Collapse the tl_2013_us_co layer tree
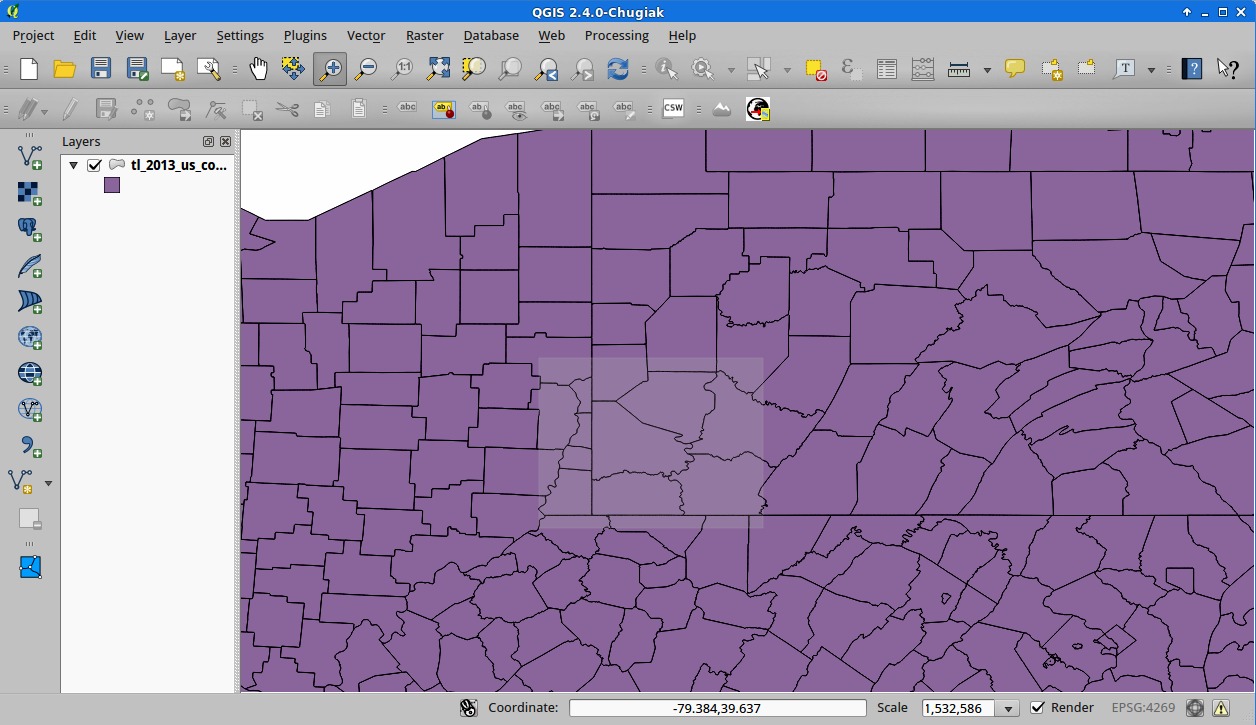Screen dimensions: 1256x725 coord(73,166)
